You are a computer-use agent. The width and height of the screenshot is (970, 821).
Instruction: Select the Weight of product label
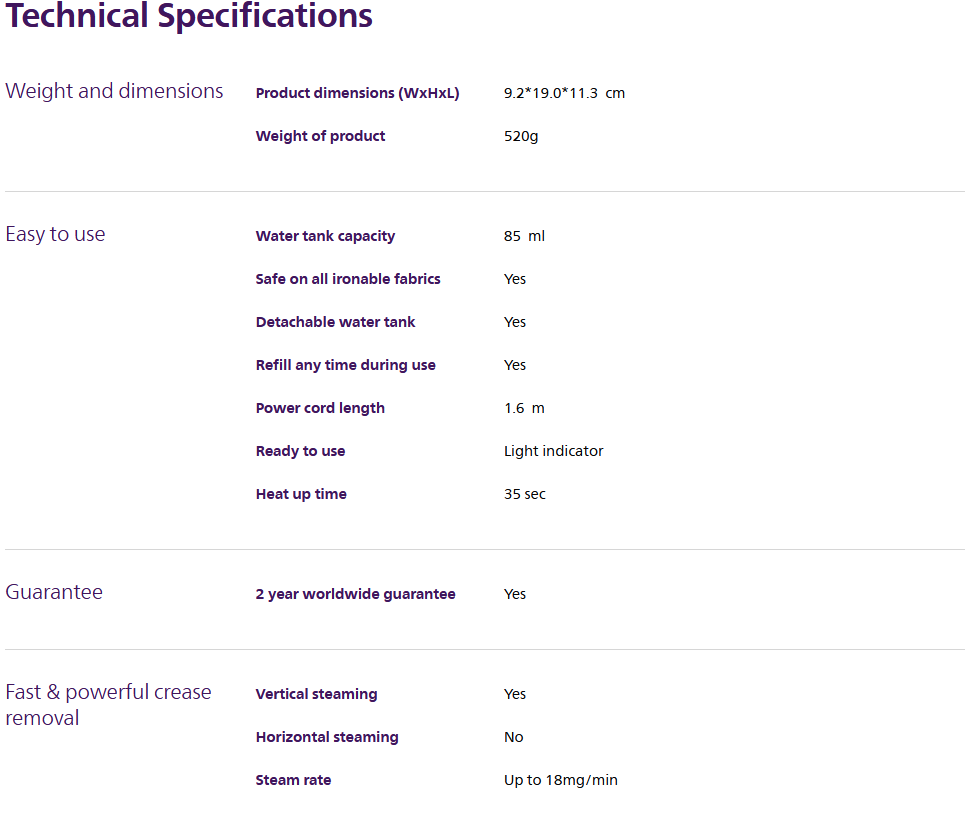click(320, 136)
